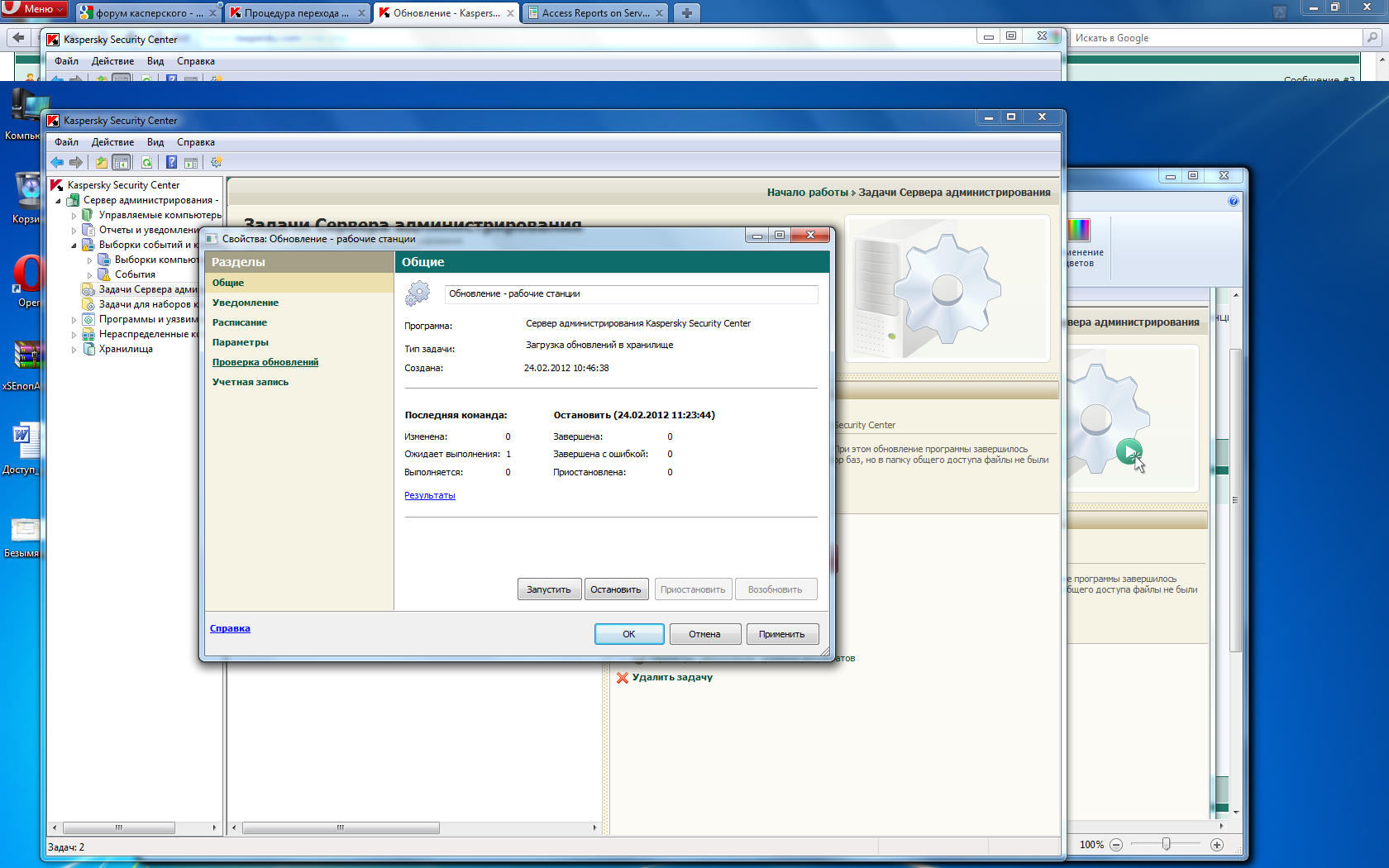This screenshot has height=868, width=1389.
Task: Click the Kaspersky Security Center root node icon
Action: coord(57,185)
